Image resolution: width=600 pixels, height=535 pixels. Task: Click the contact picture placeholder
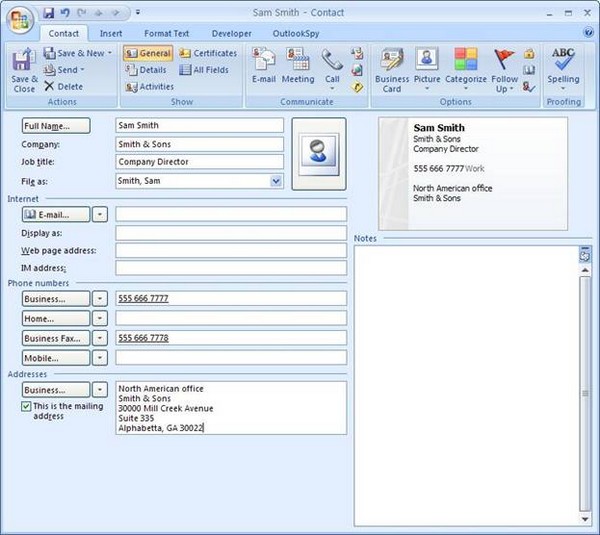(x=319, y=154)
